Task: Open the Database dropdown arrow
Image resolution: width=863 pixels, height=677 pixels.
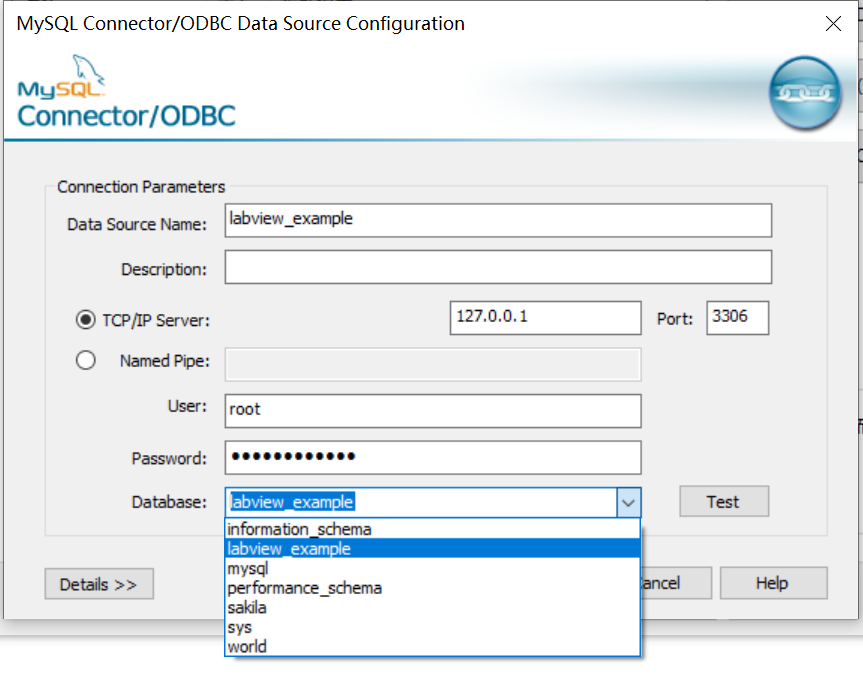Action: click(x=629, y=503)
